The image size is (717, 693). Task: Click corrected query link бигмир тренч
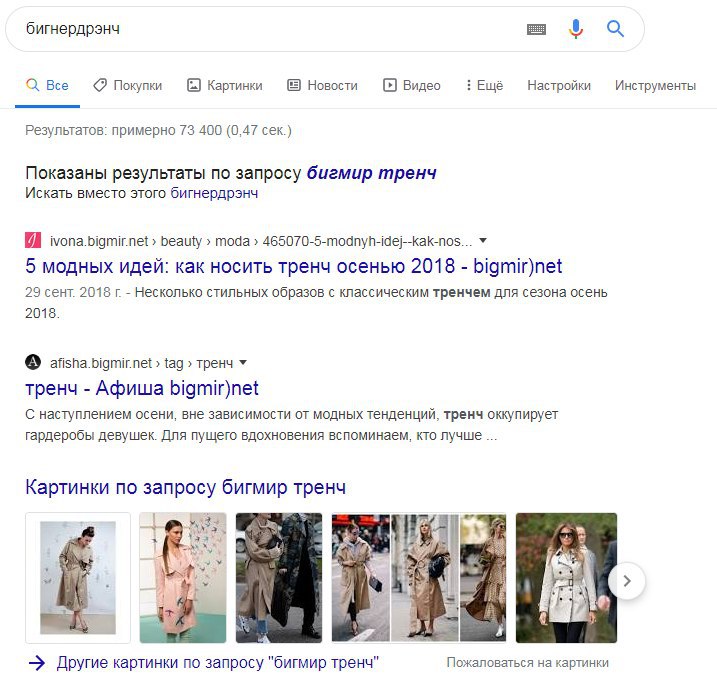point(371,173)
